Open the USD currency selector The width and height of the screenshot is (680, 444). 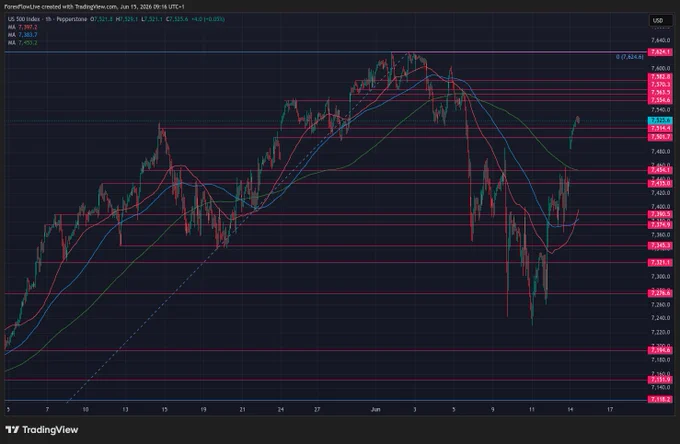click(x=660, y=20)
